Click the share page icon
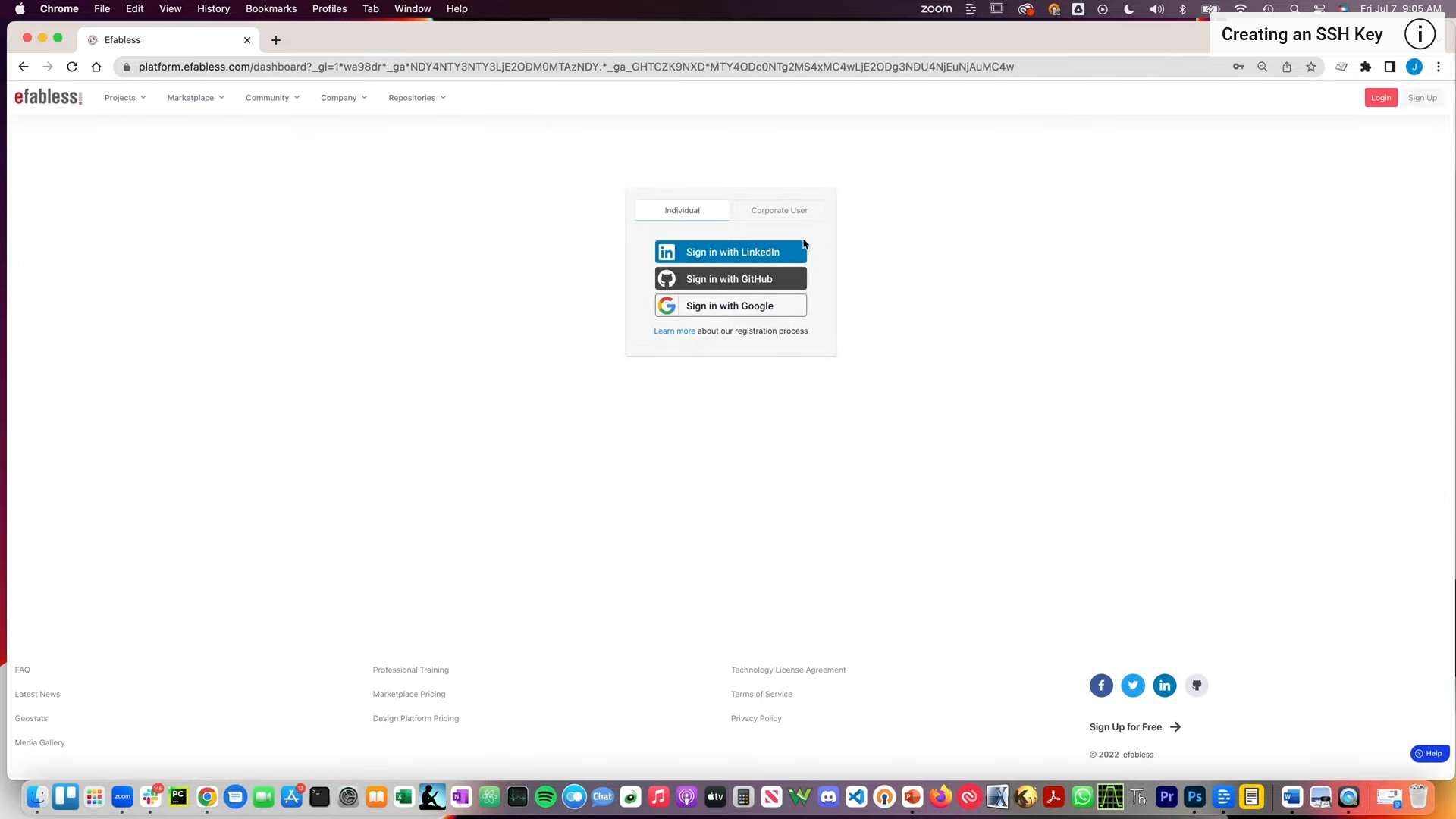The width and height of the screenshot is (1456, 819). tap(1287, 67)
